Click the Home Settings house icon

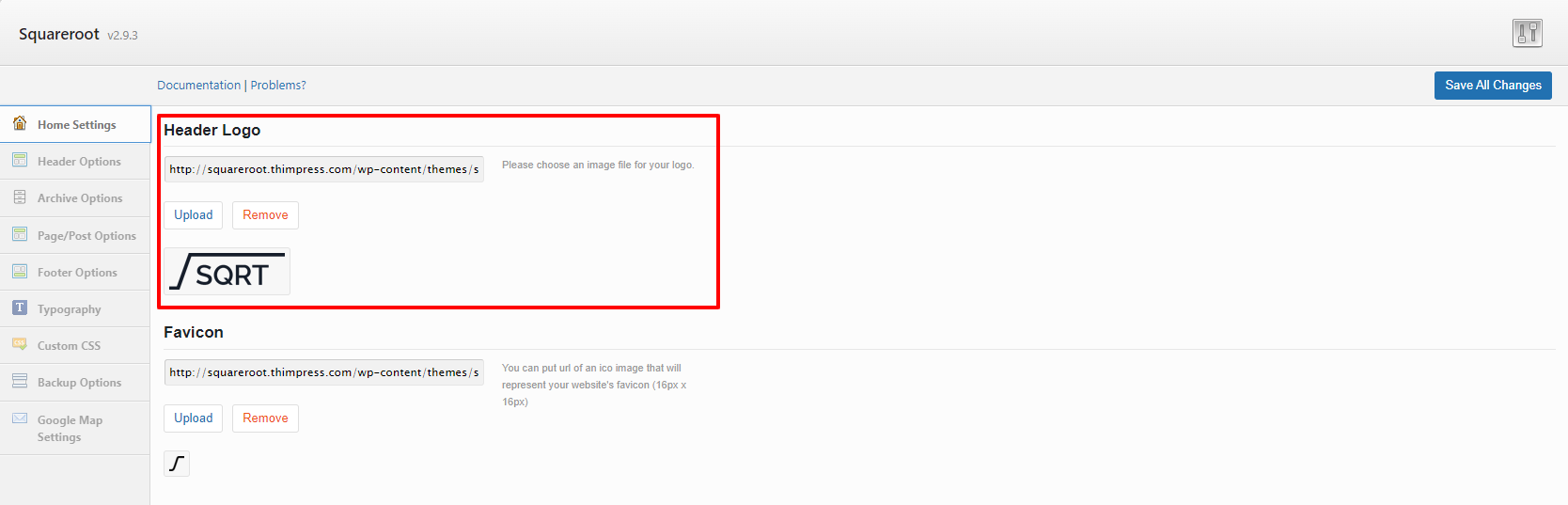click(20, 123)
